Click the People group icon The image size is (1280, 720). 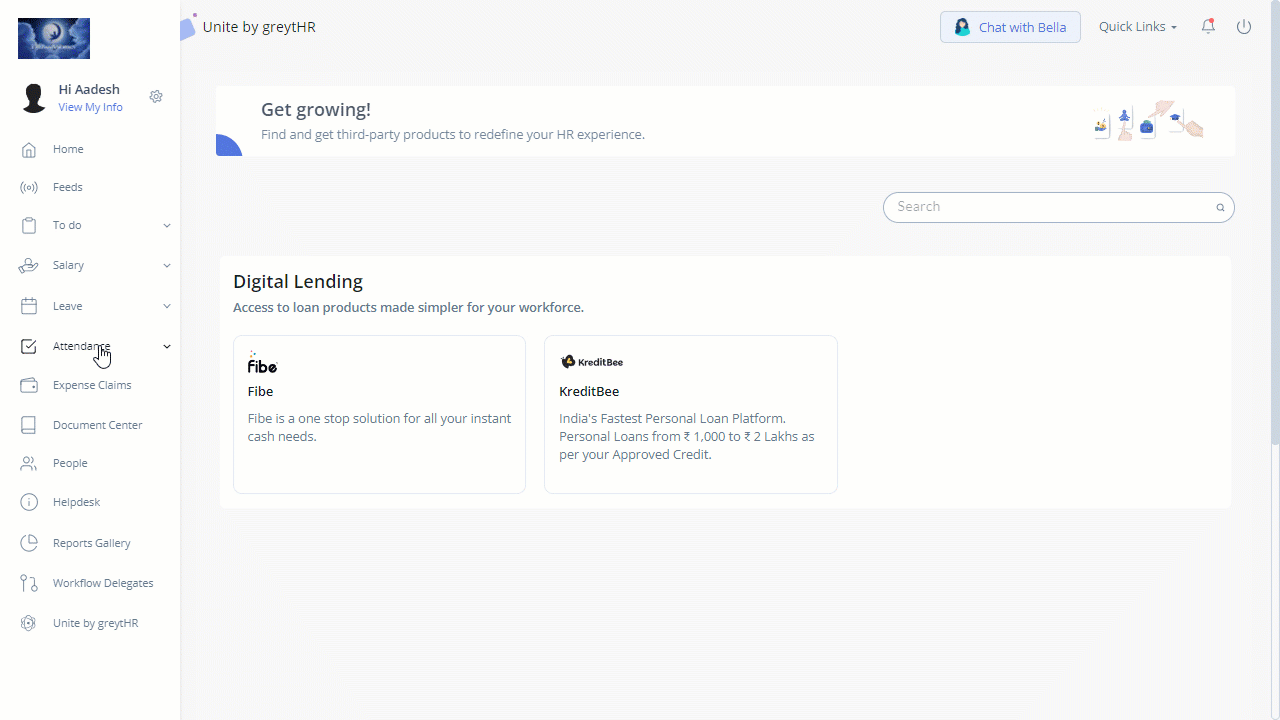point(29,463)
